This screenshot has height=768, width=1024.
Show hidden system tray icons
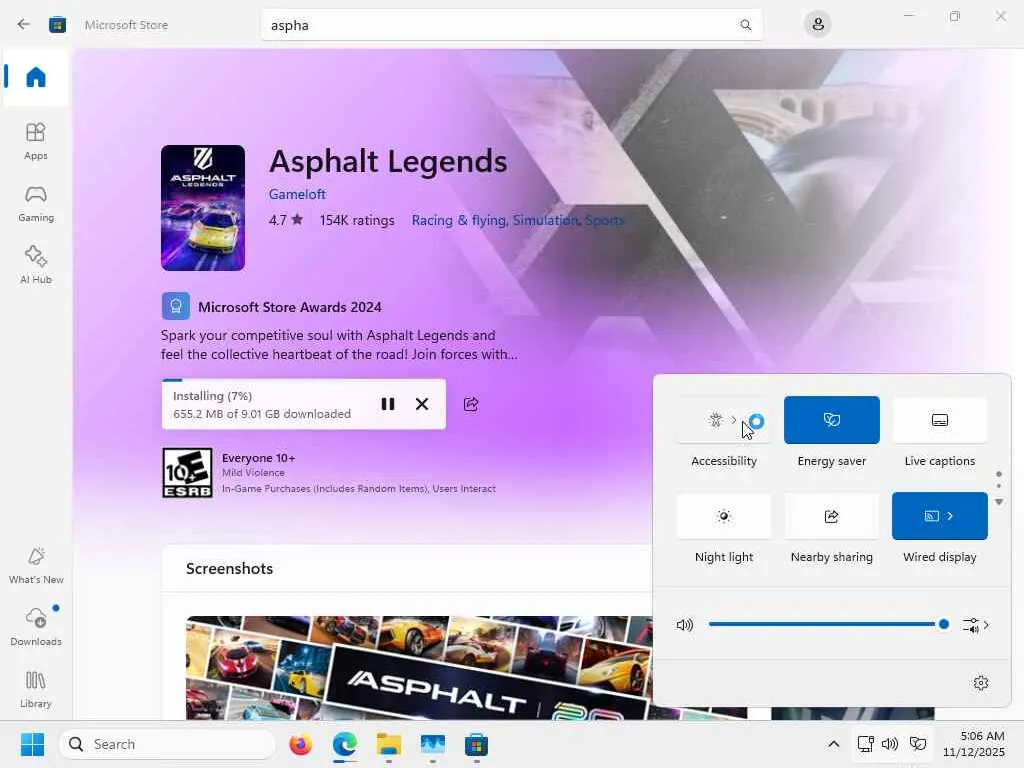click(x=833, y=744)
